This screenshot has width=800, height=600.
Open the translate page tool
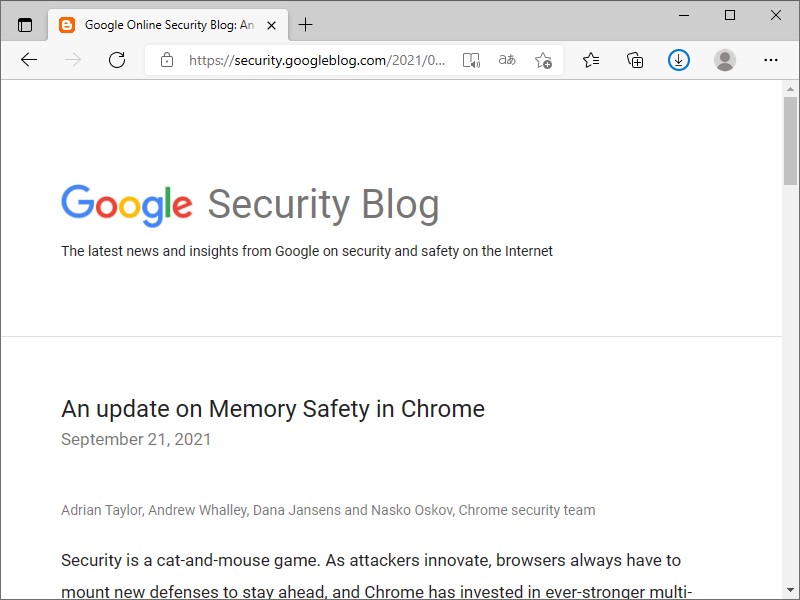tap(507, 60)
